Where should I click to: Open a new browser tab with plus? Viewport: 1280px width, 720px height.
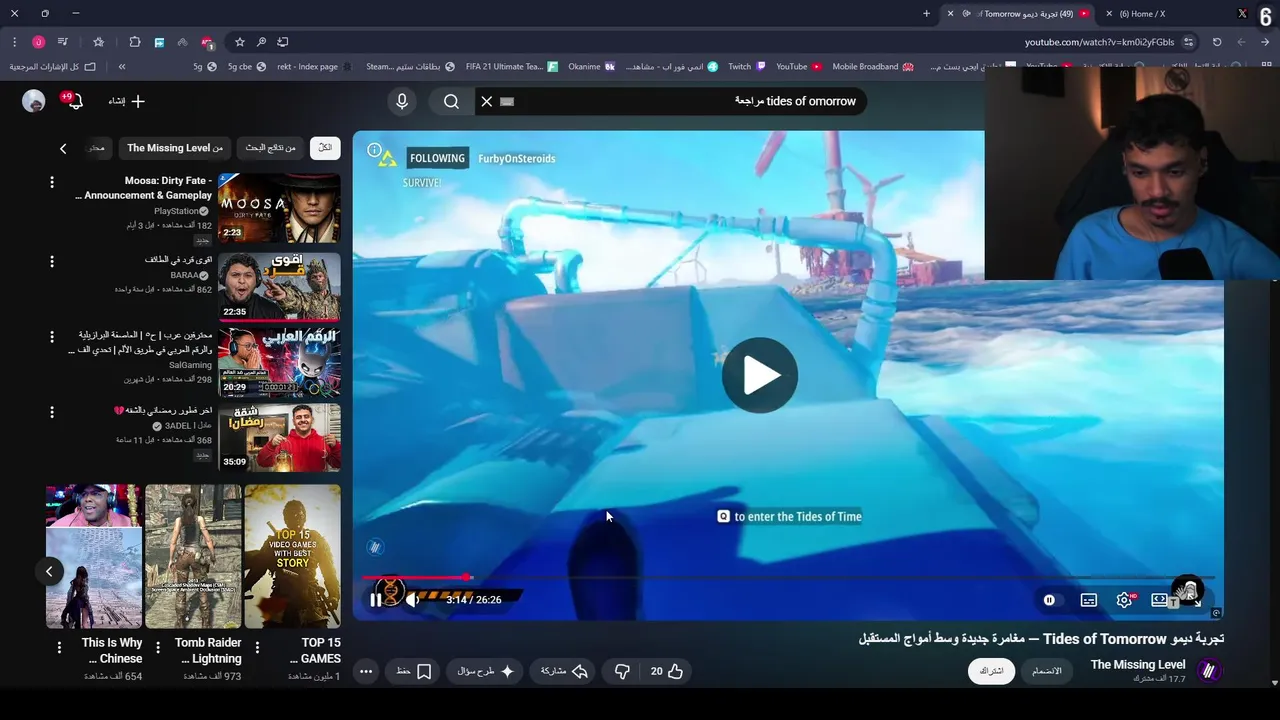926,14
